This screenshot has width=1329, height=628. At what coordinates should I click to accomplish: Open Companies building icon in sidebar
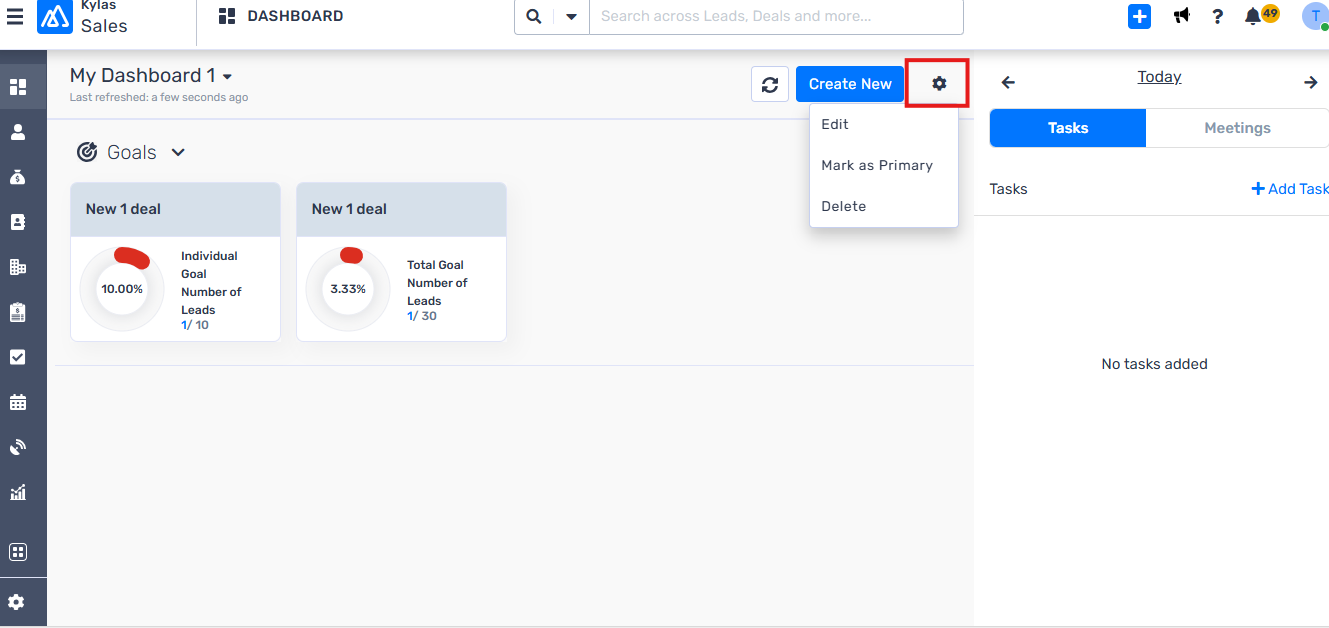(x=18, y=267)
